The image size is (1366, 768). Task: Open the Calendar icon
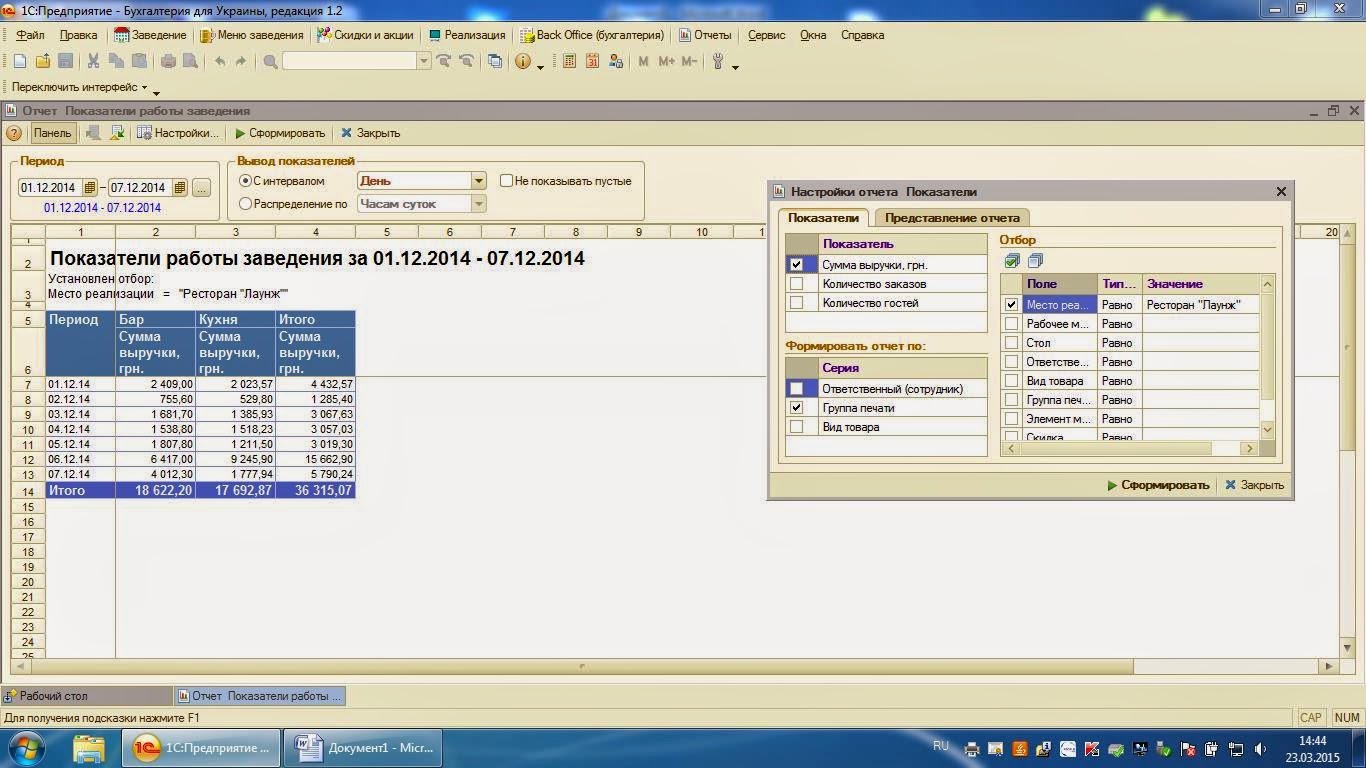click(592, 61)
